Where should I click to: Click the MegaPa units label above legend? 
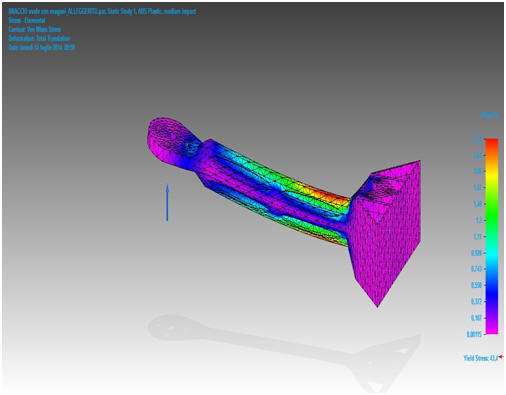click(x=490, y=115)
